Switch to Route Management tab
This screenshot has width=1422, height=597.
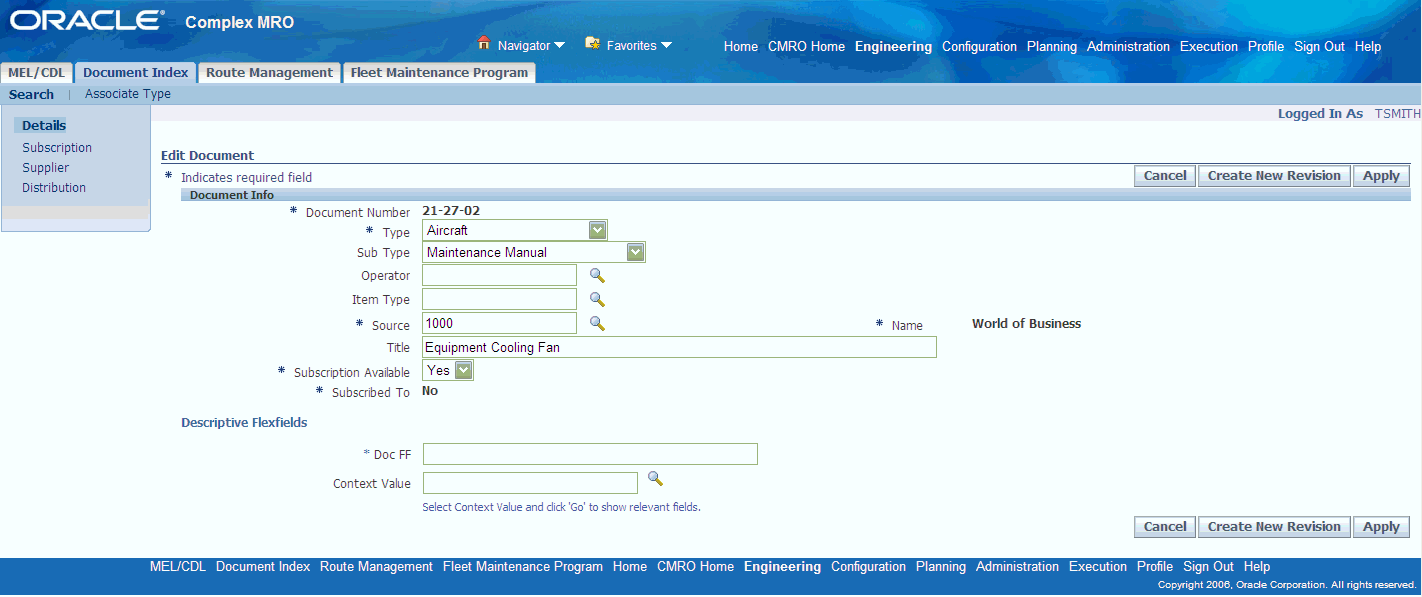click(x=269, y=73)
